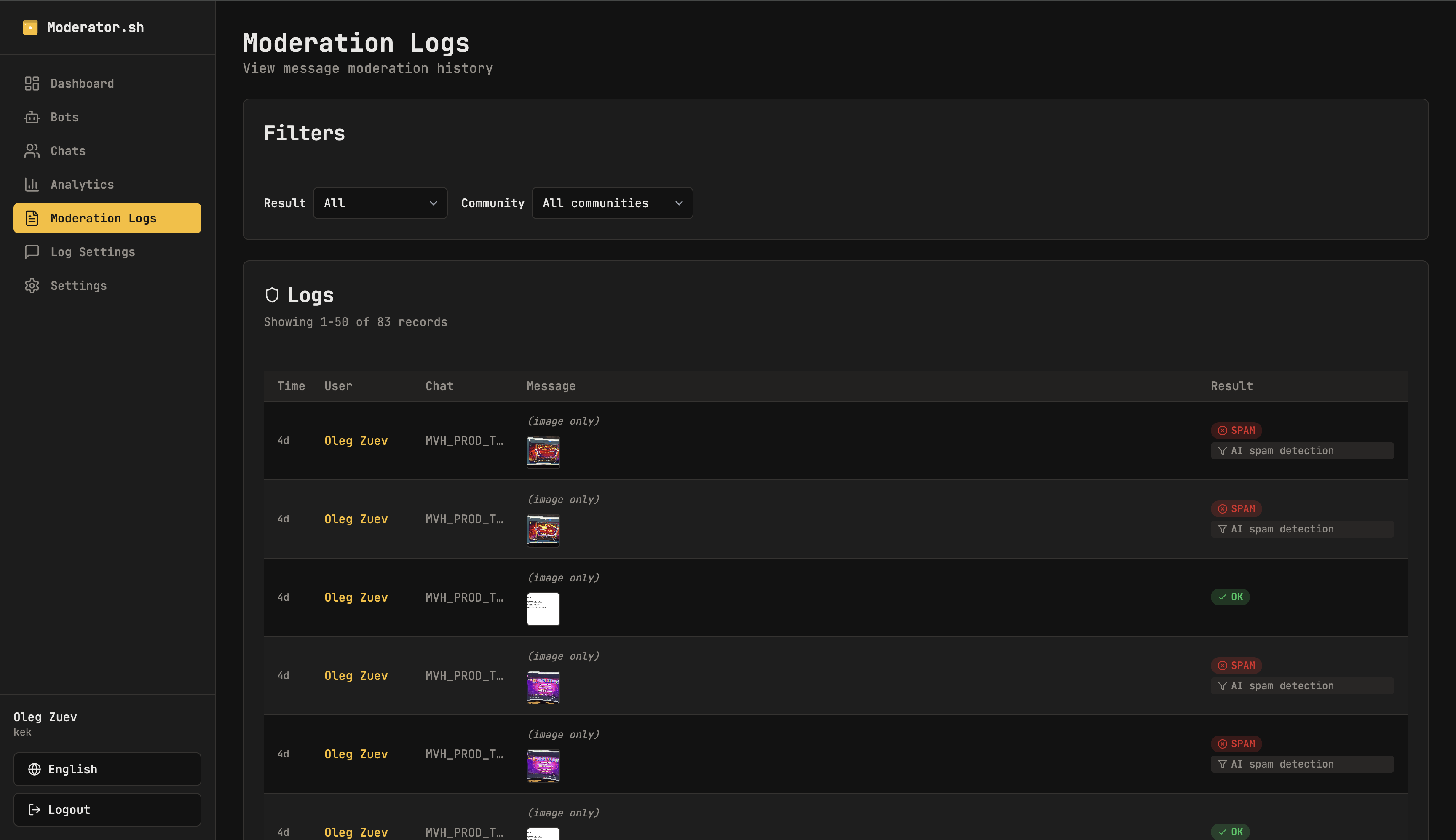Screen dimensions: 1456x840
Task: Expand the All communities dropdown
Action: coord(611,203)
